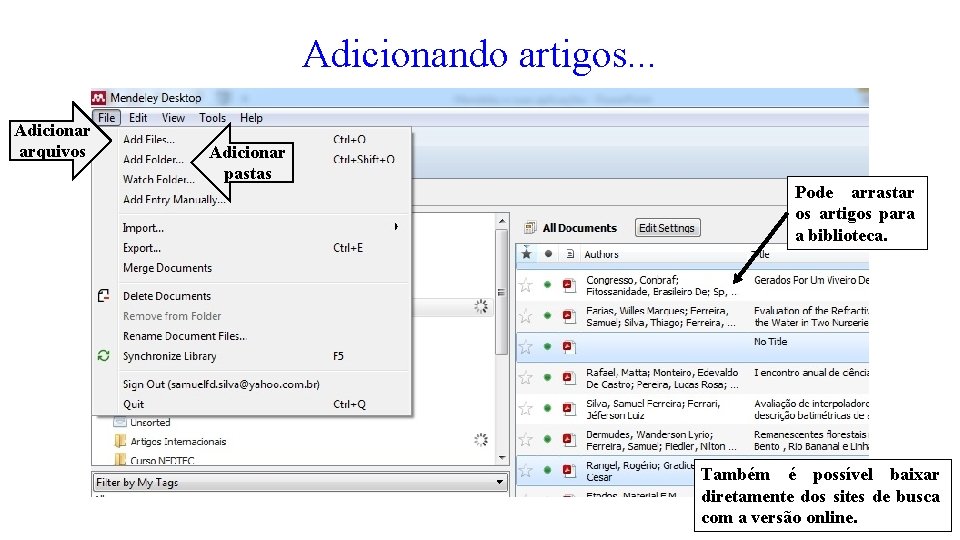This screenshot has width=960, height=540.
Task: Star the Congresso, Conbraf document
Action: tap(525, 285)
